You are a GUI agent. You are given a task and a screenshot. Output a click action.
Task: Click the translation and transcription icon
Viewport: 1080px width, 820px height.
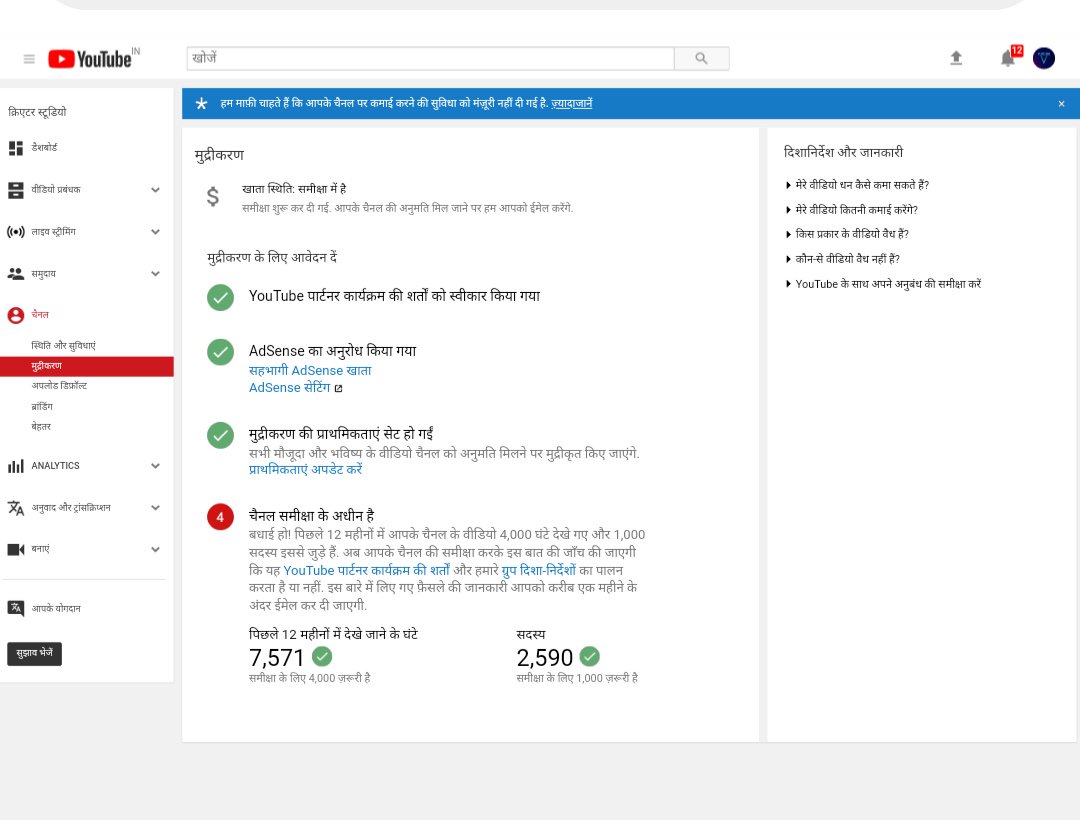[15, 508]
